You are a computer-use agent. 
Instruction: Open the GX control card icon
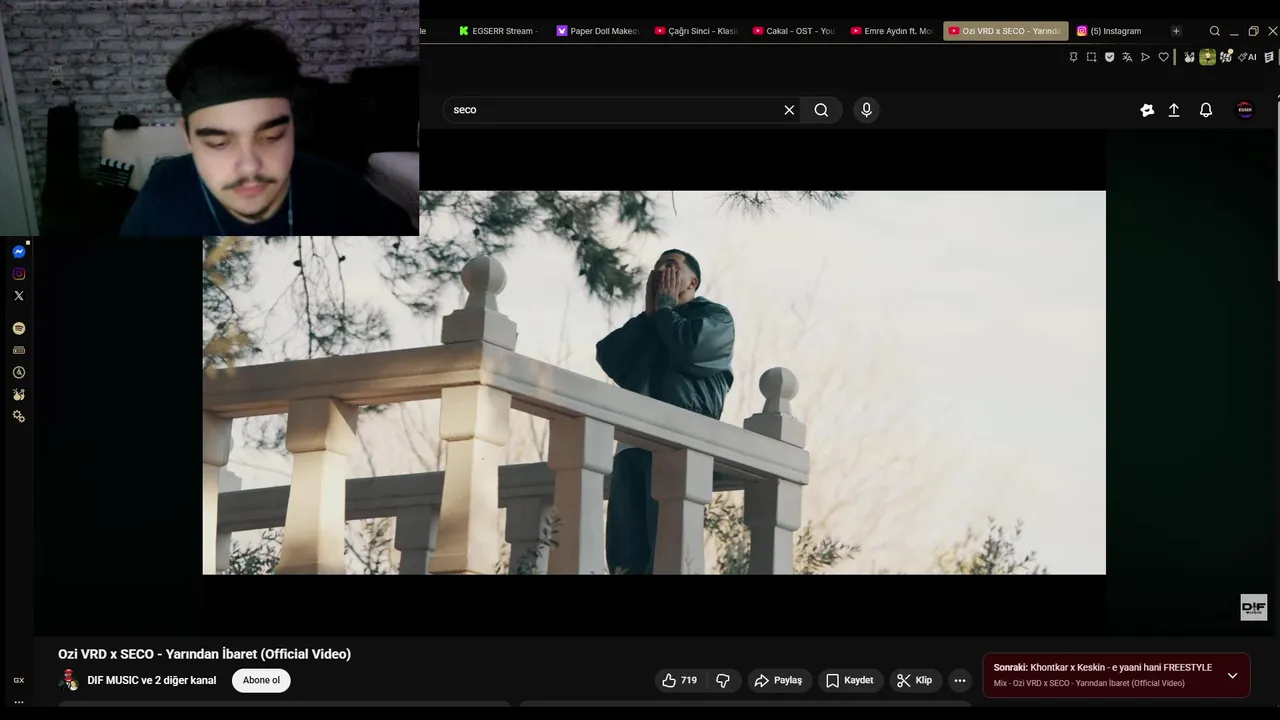pyautogui.click(x=19, y=350)
